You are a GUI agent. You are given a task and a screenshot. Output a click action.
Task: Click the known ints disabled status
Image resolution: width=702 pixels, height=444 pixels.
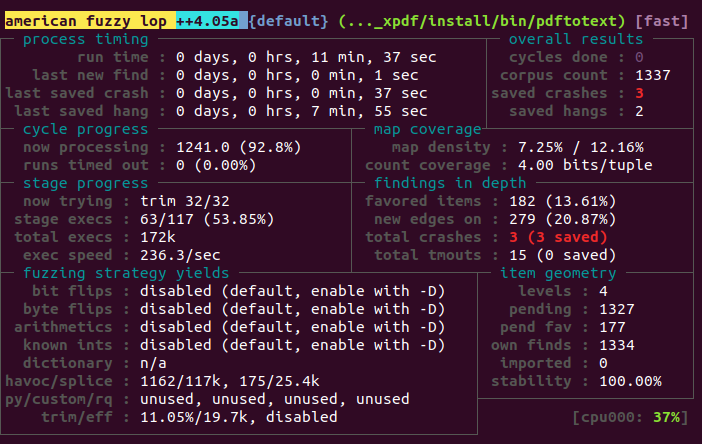(293, 345)
